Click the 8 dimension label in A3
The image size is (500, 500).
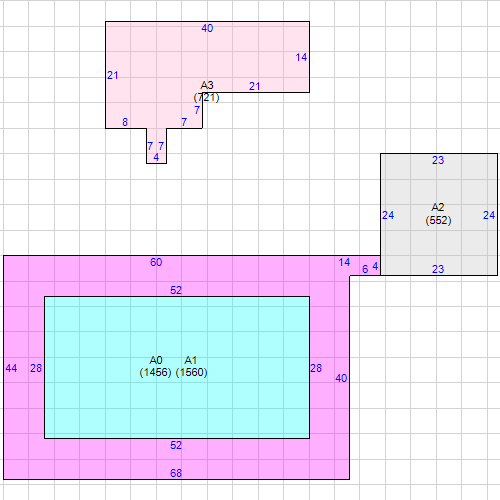point(125,122)
